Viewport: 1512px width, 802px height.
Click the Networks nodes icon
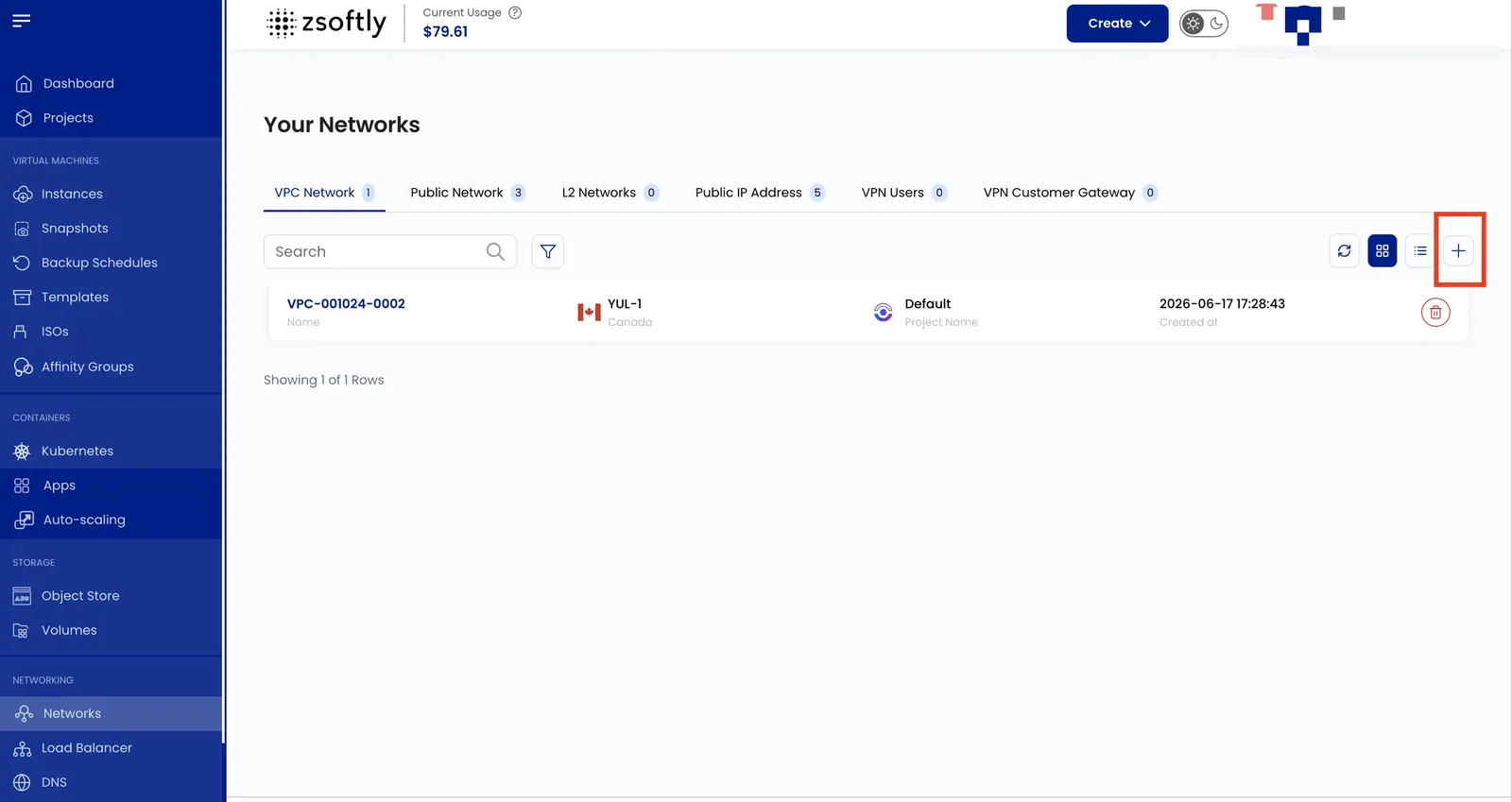[x=24, y=713]
